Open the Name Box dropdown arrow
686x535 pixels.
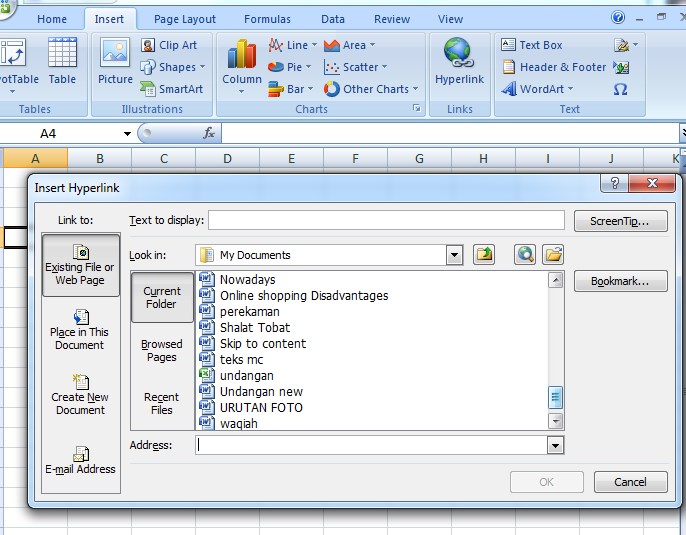coord(127,133)
